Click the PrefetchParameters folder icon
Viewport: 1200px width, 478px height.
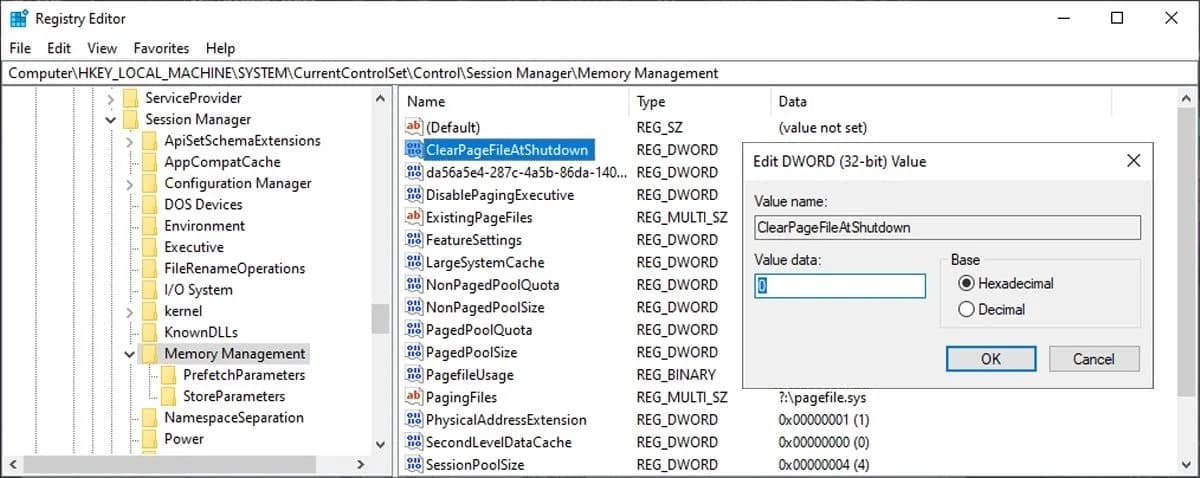point(169,375)
